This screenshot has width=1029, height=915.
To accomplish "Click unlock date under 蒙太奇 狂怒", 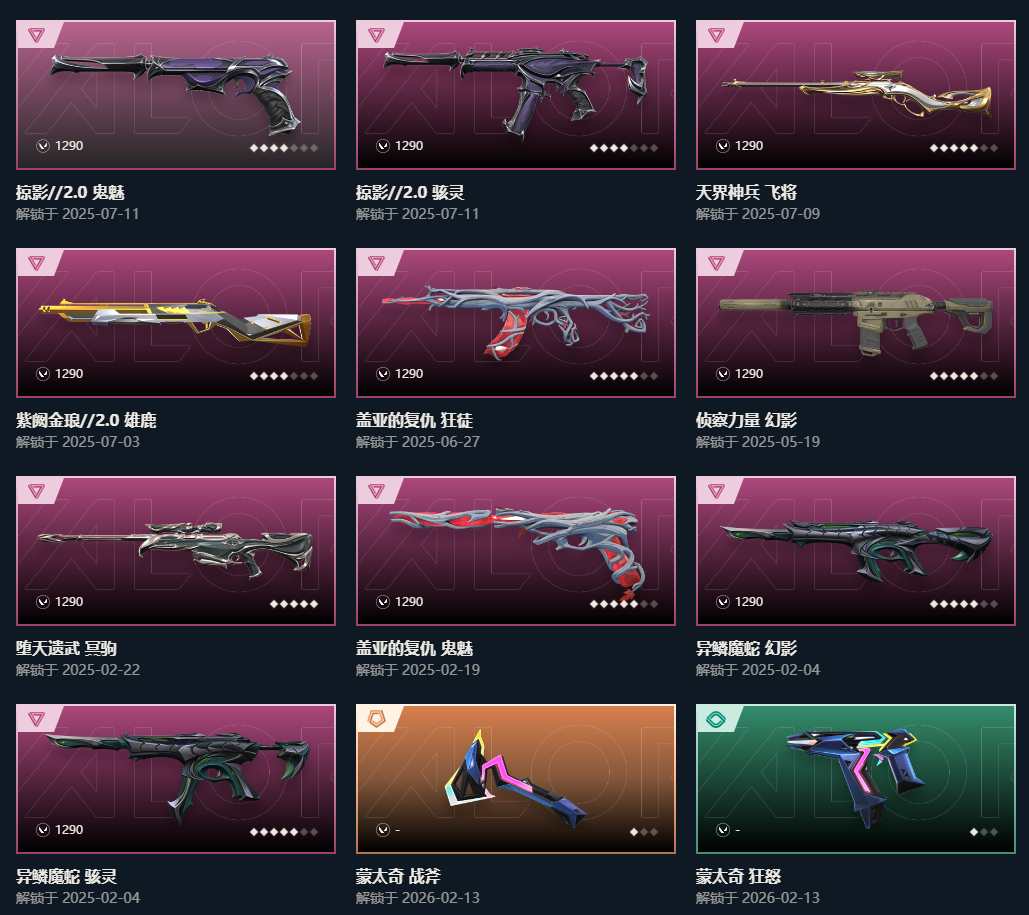I will [757, 897].
